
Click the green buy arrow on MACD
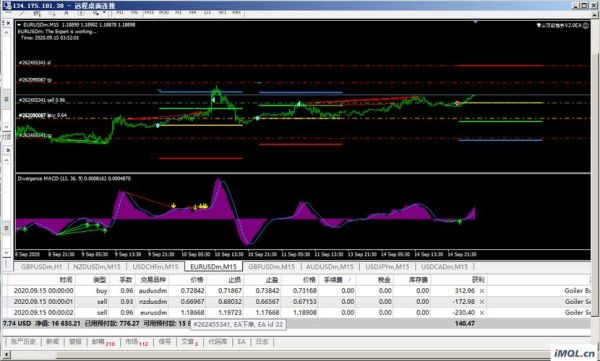tap(460, 221)
